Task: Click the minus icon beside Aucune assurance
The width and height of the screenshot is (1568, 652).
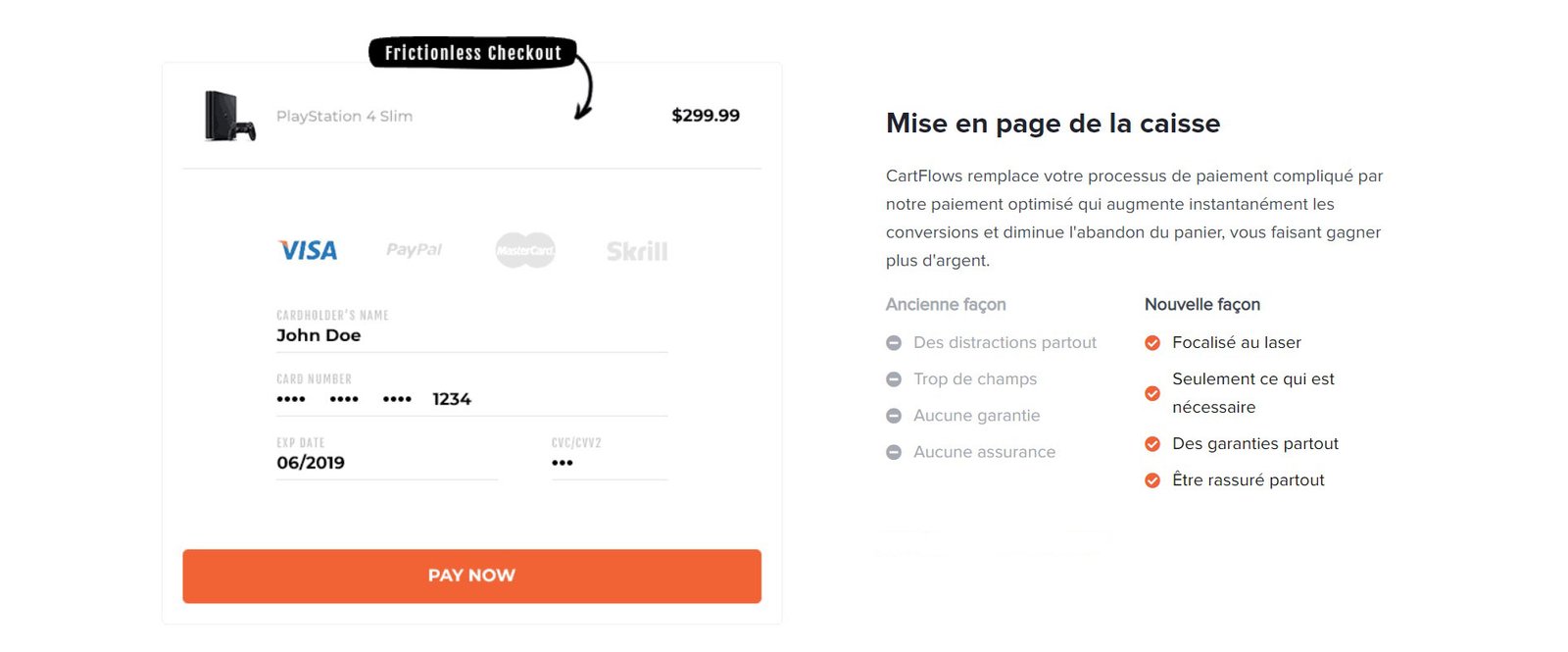Action: 894,452
